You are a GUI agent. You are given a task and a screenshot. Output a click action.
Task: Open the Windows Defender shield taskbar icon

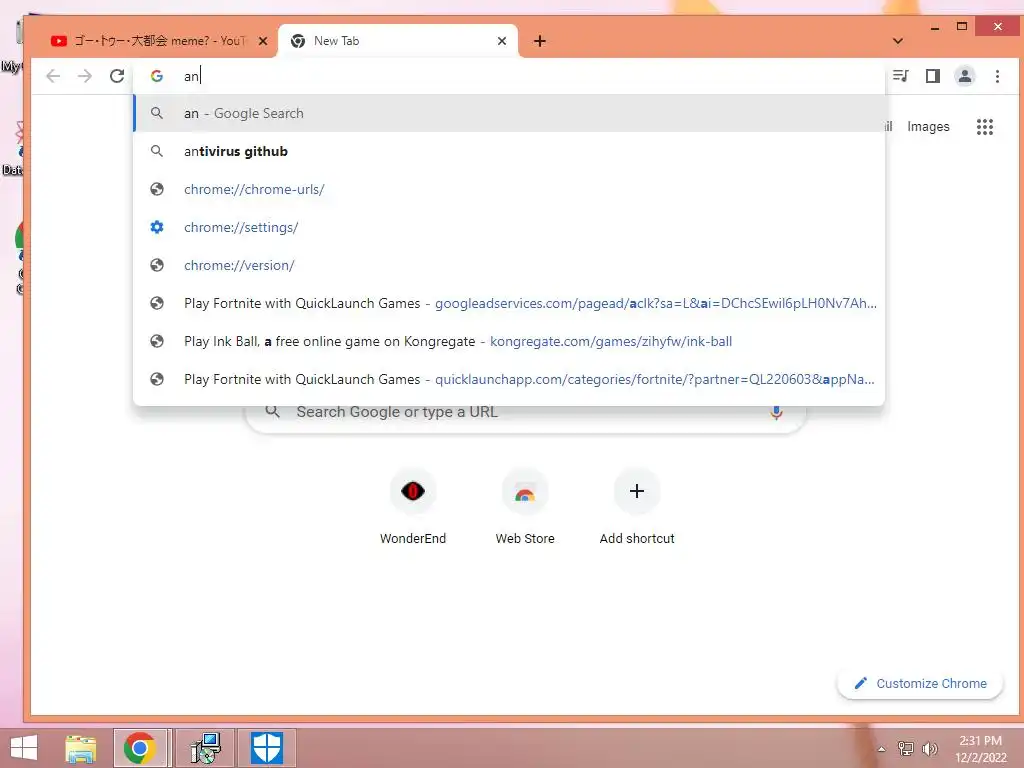coord(267,748)
